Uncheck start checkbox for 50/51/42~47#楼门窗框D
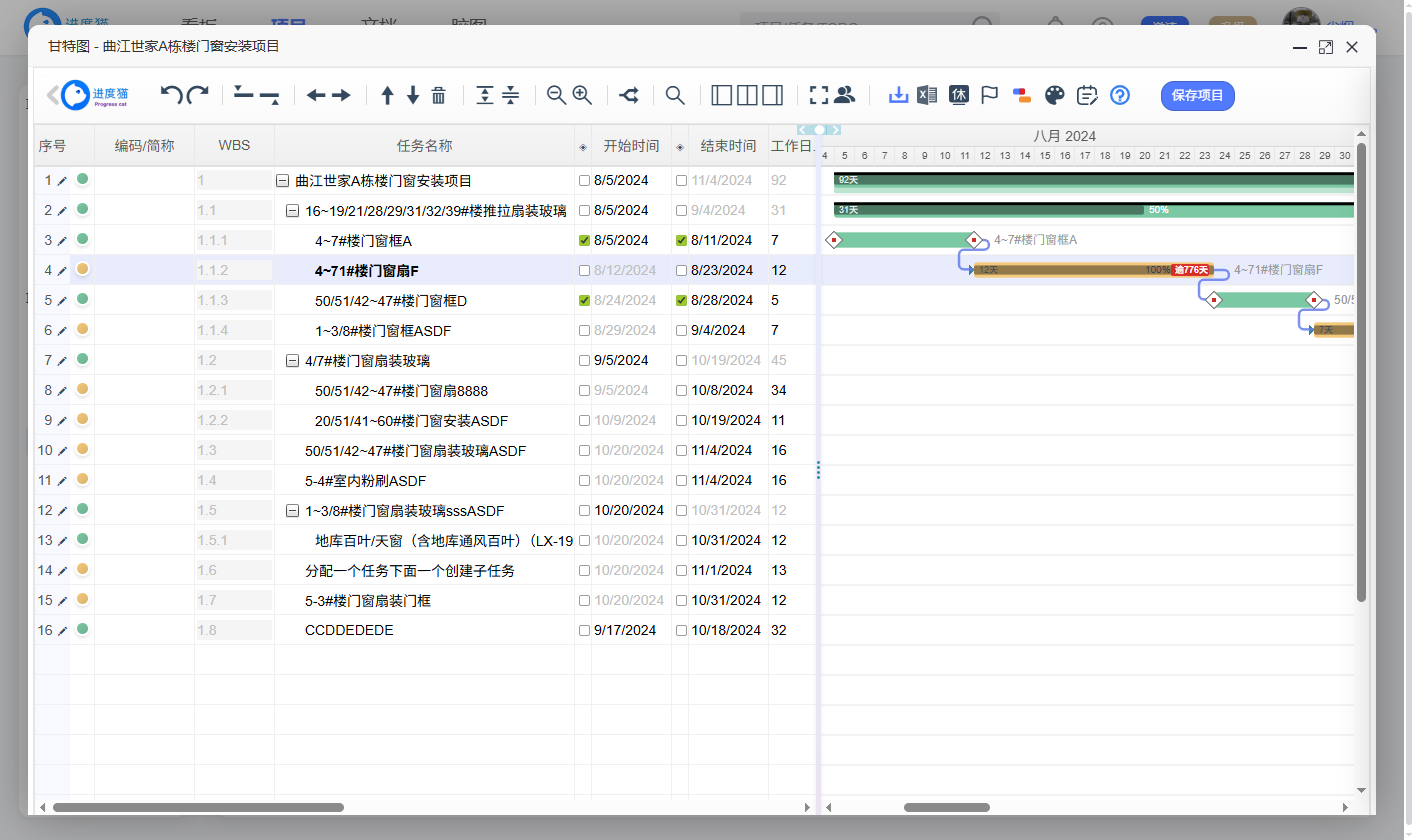The image size is (1414, 840). [x=584, y=301]
